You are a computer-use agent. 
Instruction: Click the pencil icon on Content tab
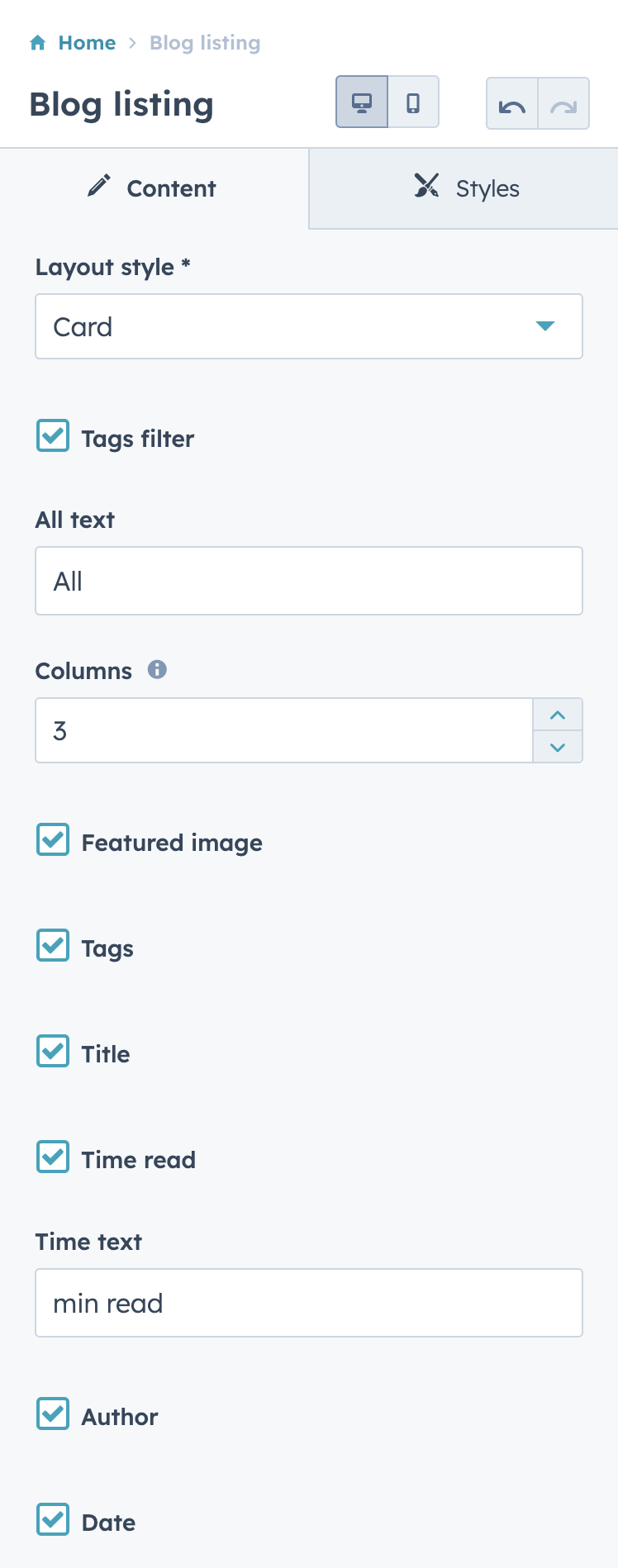[x=99, y=186]
